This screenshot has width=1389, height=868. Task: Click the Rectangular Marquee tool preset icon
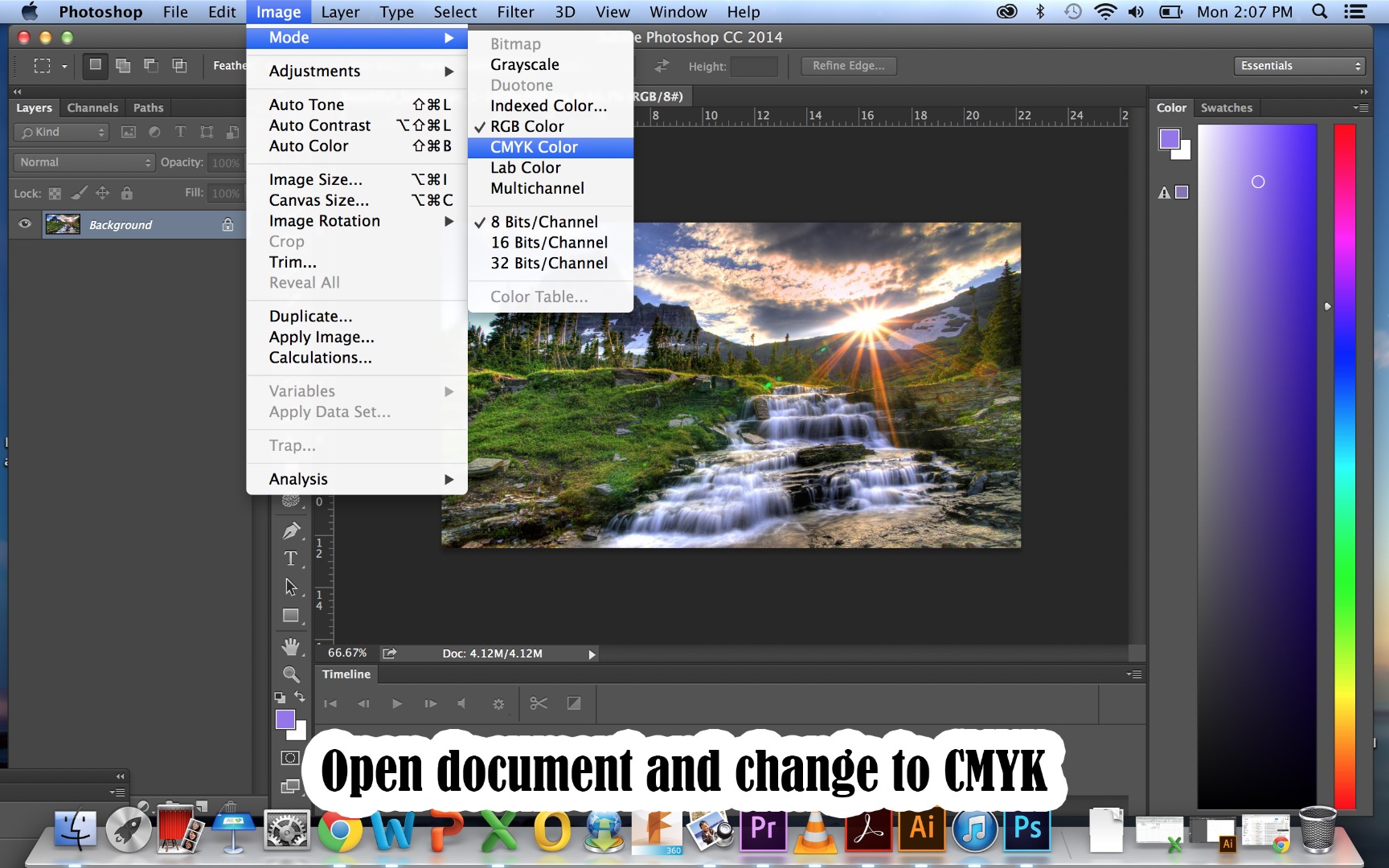42,66
